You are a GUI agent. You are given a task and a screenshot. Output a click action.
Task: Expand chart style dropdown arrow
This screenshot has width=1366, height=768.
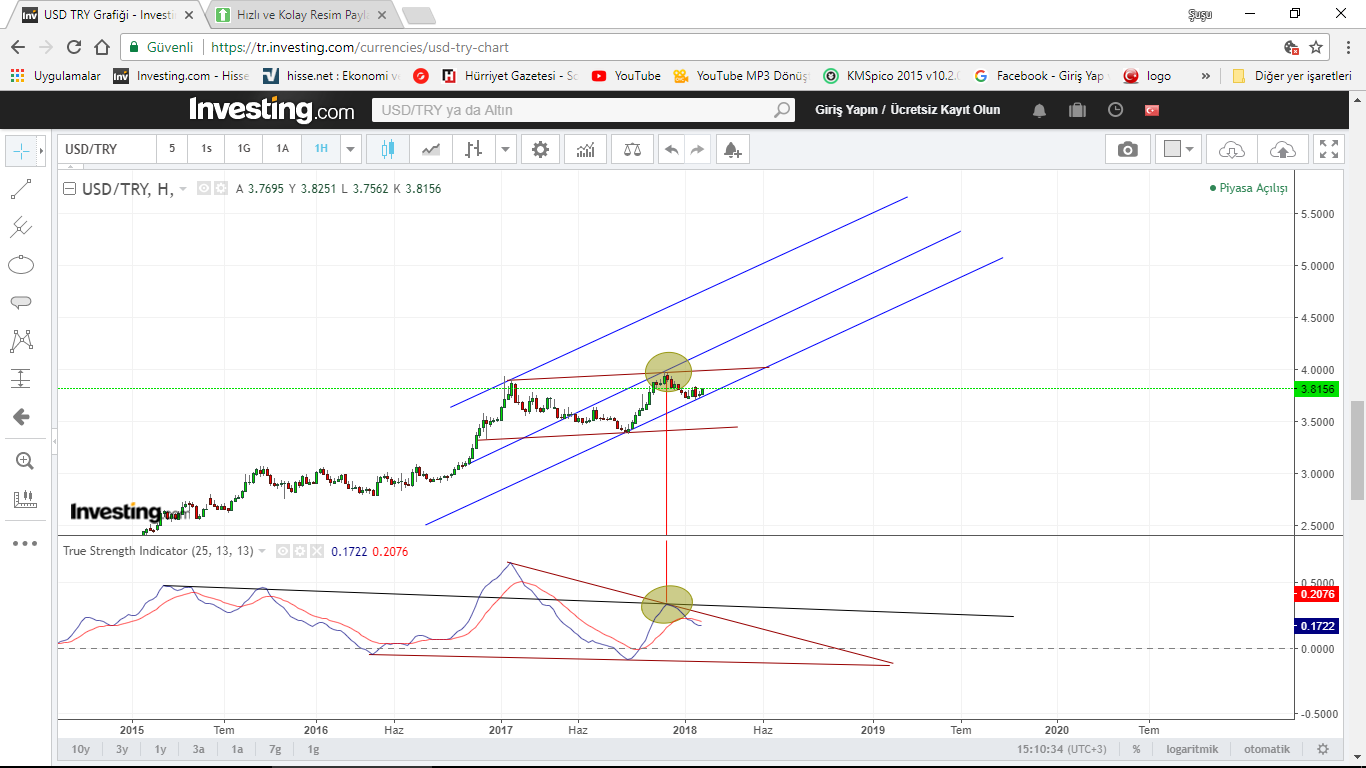[x=505, y=149]
